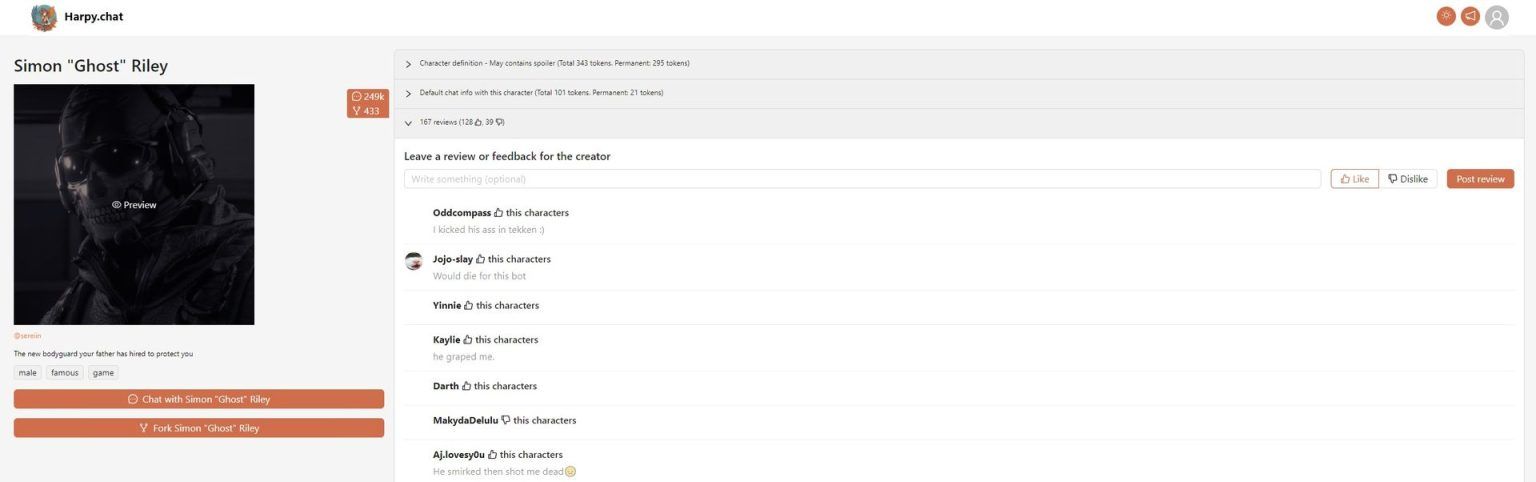
Task: Select the "game" tag
Action: 103,373
